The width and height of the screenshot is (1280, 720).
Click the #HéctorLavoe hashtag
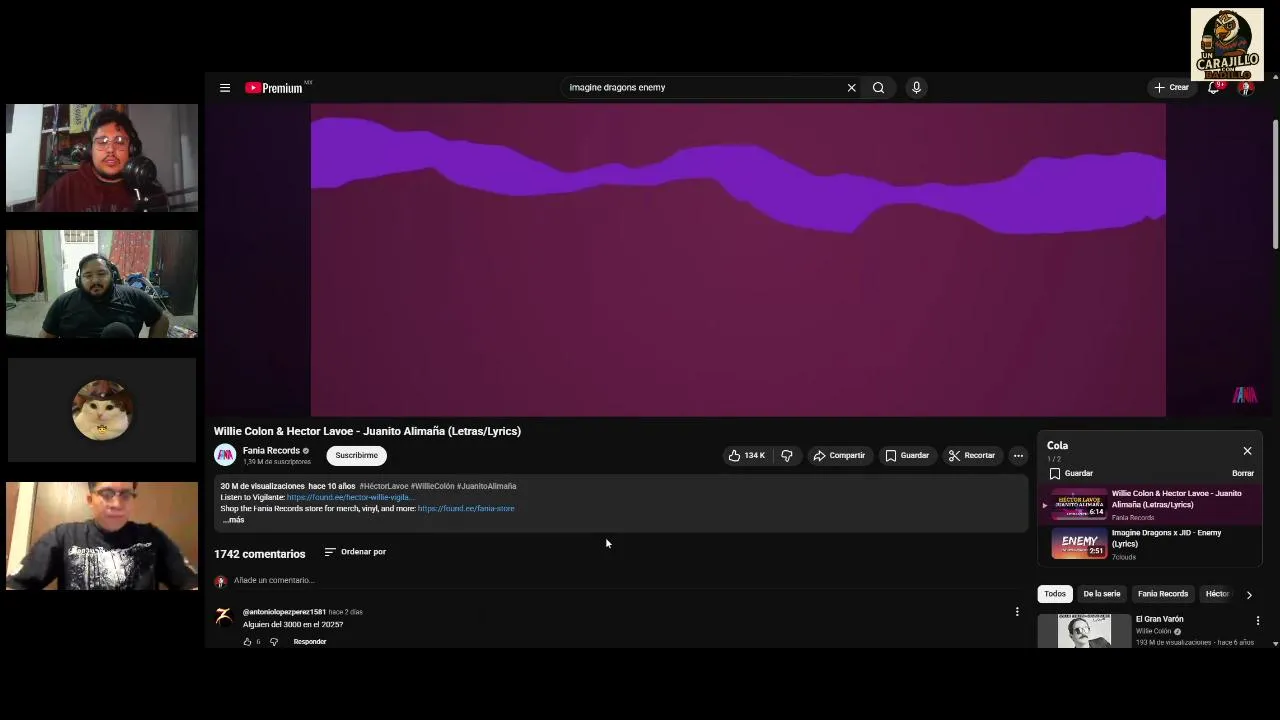(x=383, y=486)
